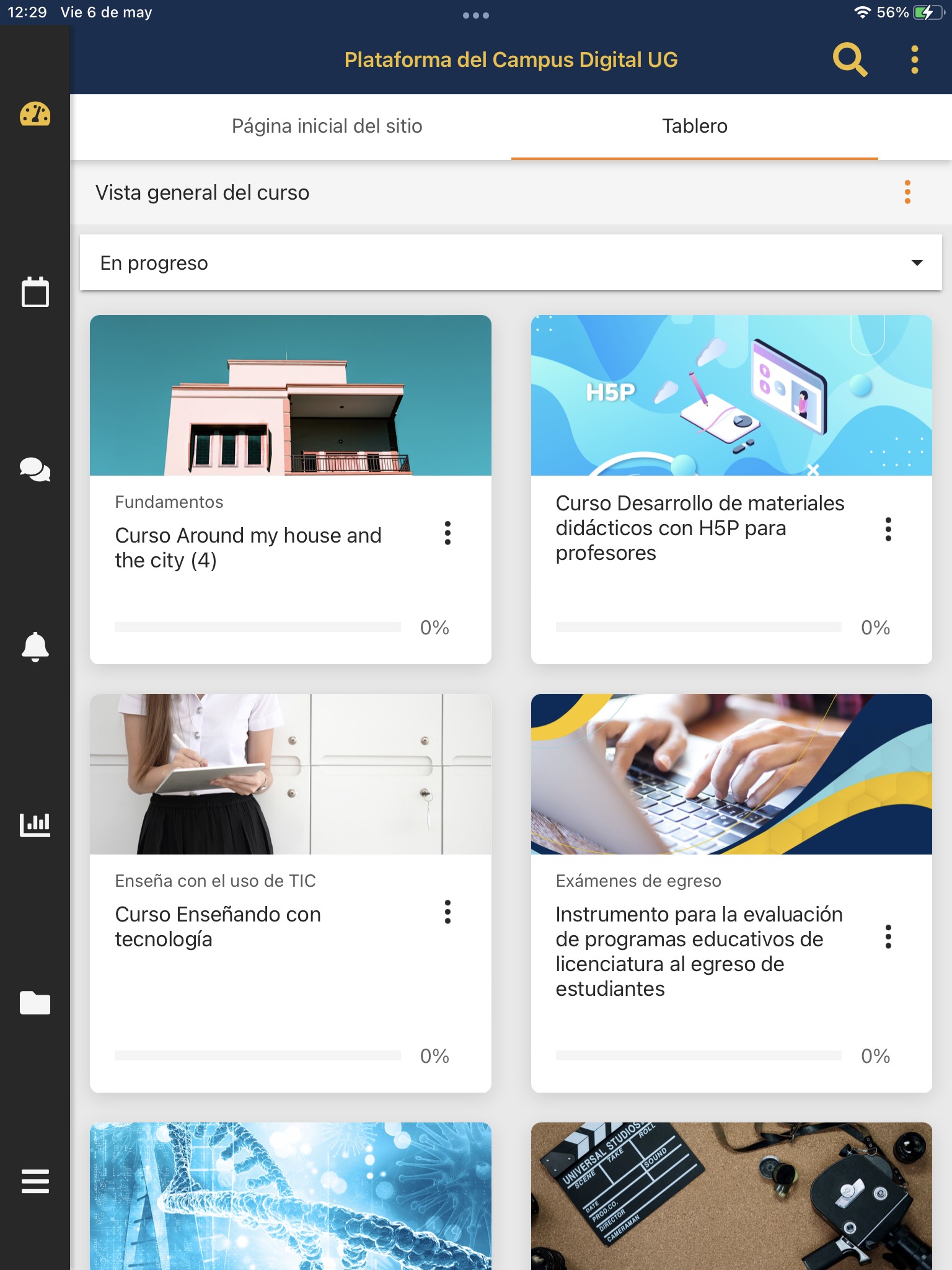
Task: Tap the DNA helix course thumbnail
Action: [x=290, y=1196]
